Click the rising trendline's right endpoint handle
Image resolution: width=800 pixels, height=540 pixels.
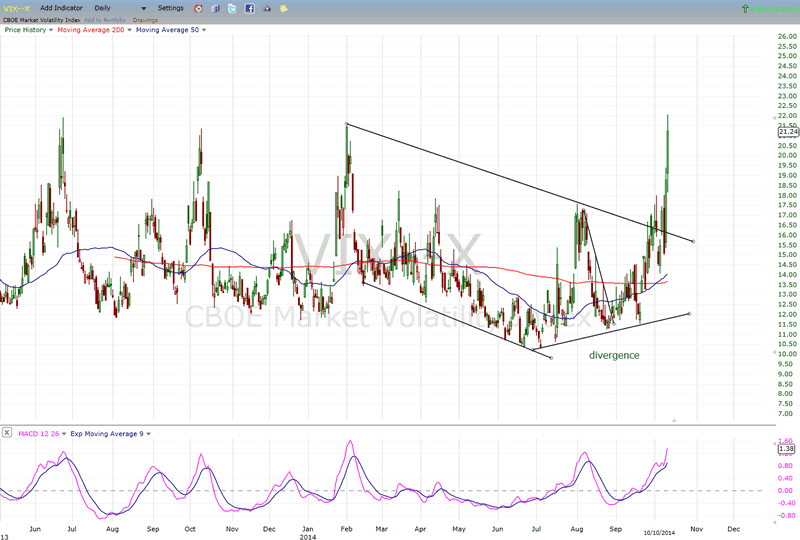(690, 313)
